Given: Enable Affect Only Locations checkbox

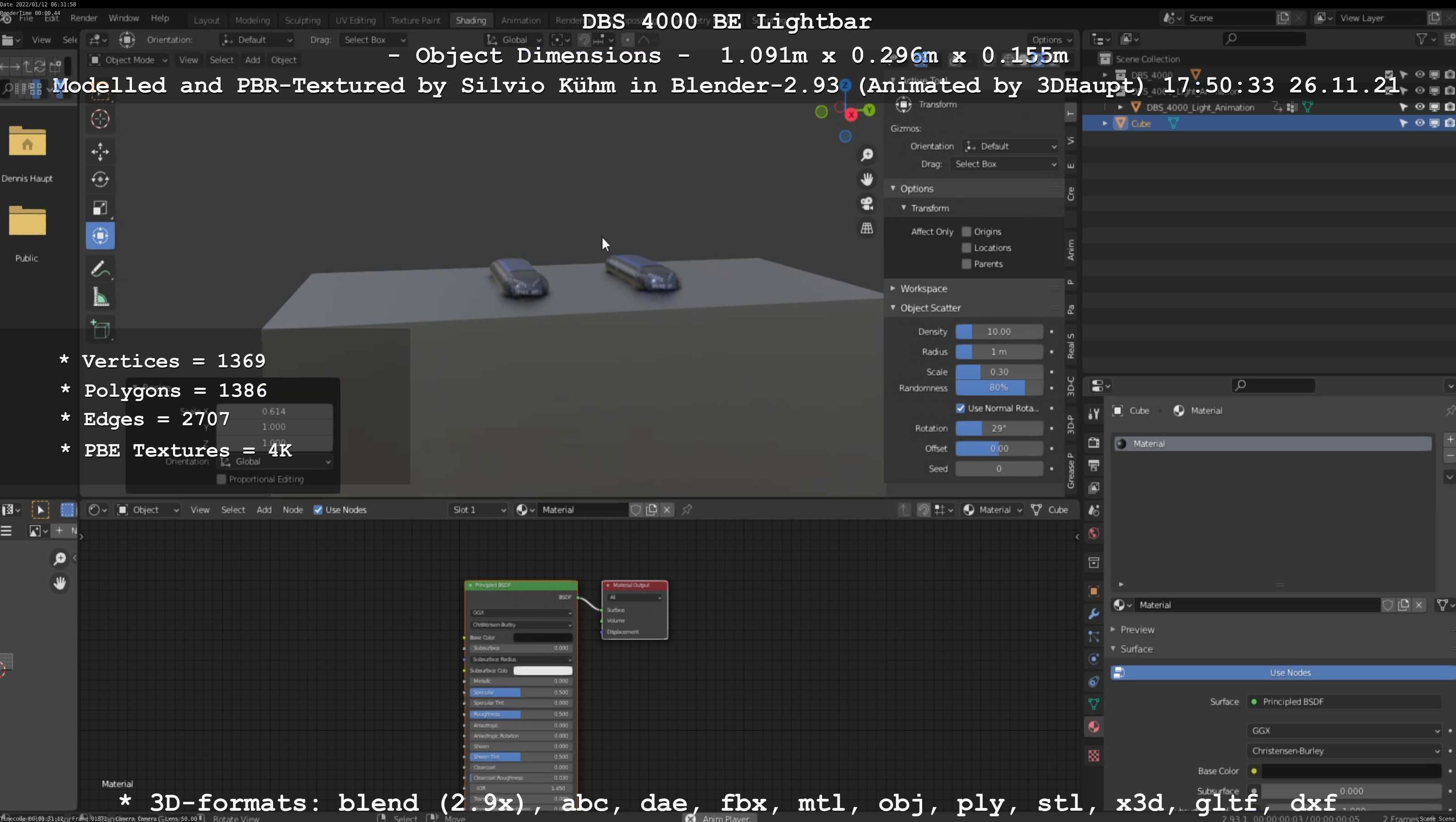Looking at the screenshot, I should coord(966,248).
